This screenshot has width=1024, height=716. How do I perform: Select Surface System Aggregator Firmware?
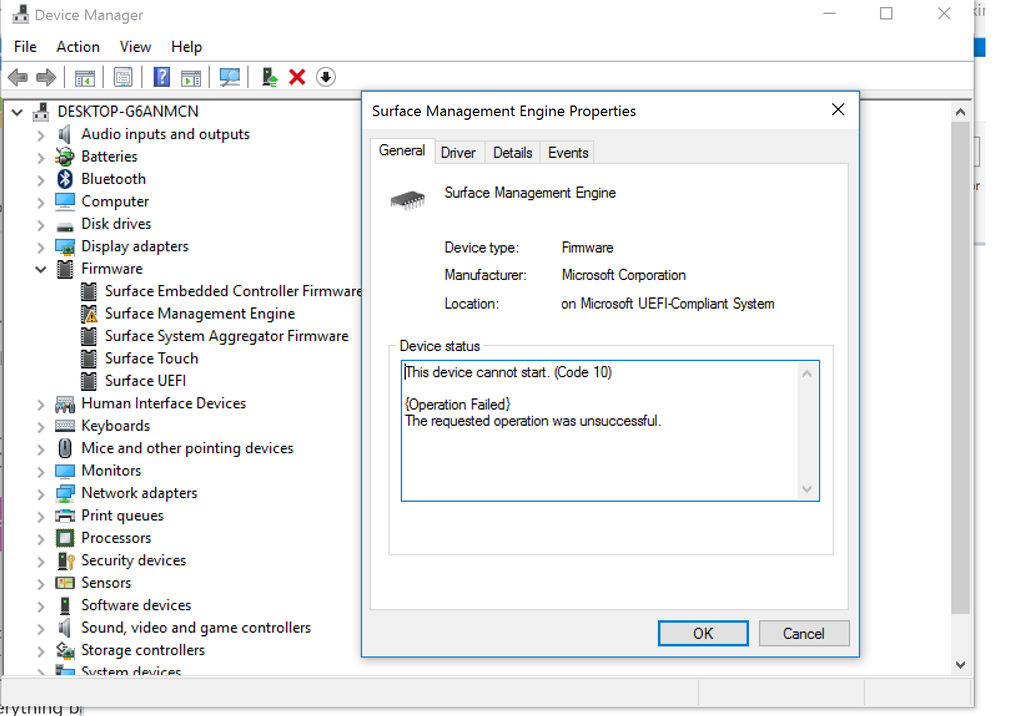[227, 336]
